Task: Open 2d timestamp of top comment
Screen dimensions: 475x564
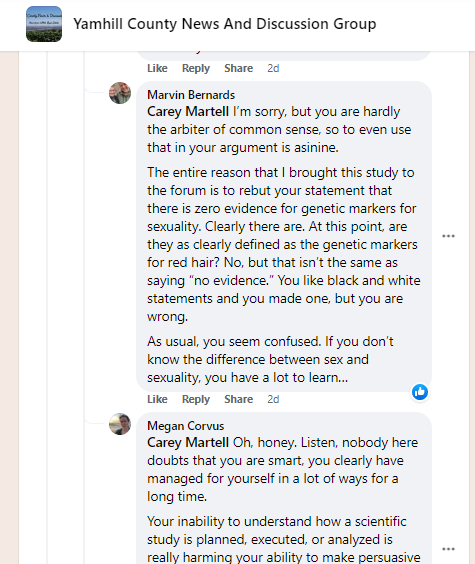Action: [x=273, y=68]
